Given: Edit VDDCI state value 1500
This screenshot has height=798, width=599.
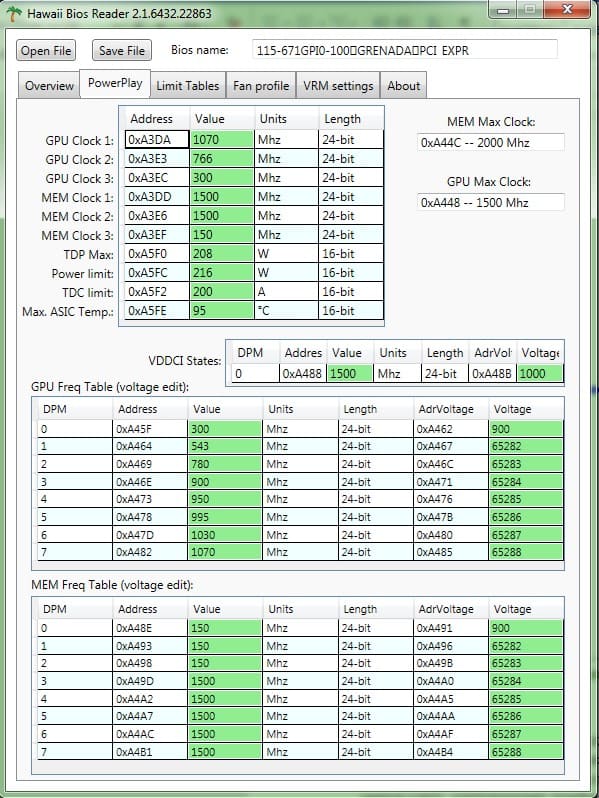Looking at the screenshot, I should click(350, 374).
